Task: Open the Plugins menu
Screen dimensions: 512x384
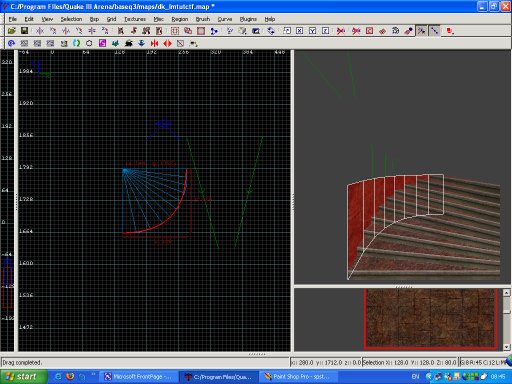Action: coord(248,19)
